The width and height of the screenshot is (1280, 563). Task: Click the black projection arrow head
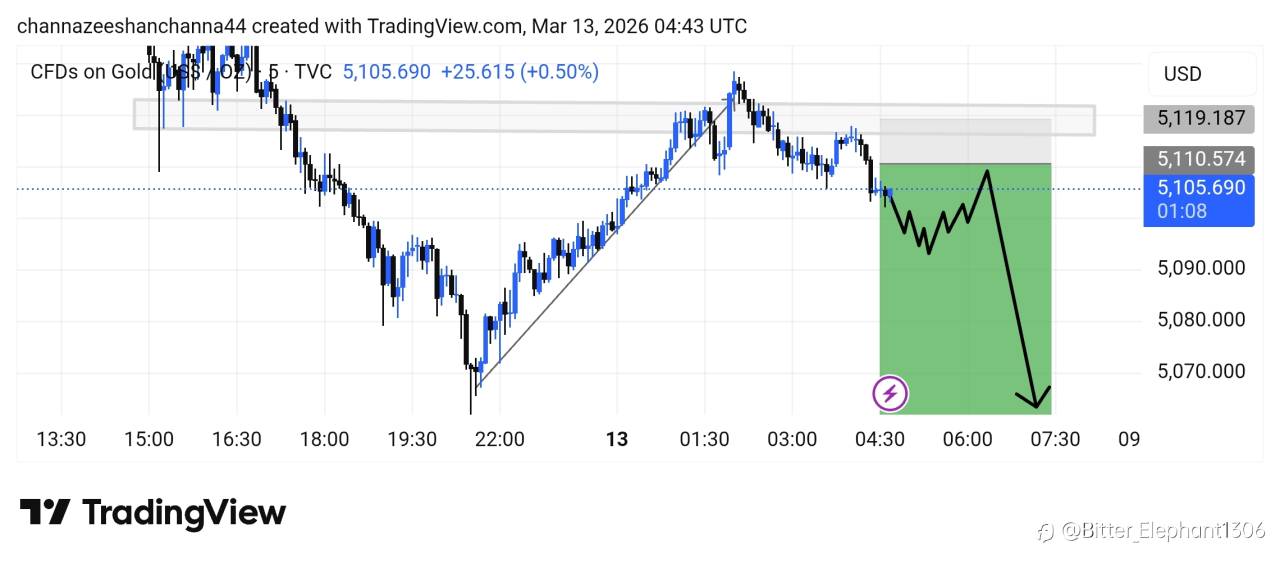click(1037, 402)
